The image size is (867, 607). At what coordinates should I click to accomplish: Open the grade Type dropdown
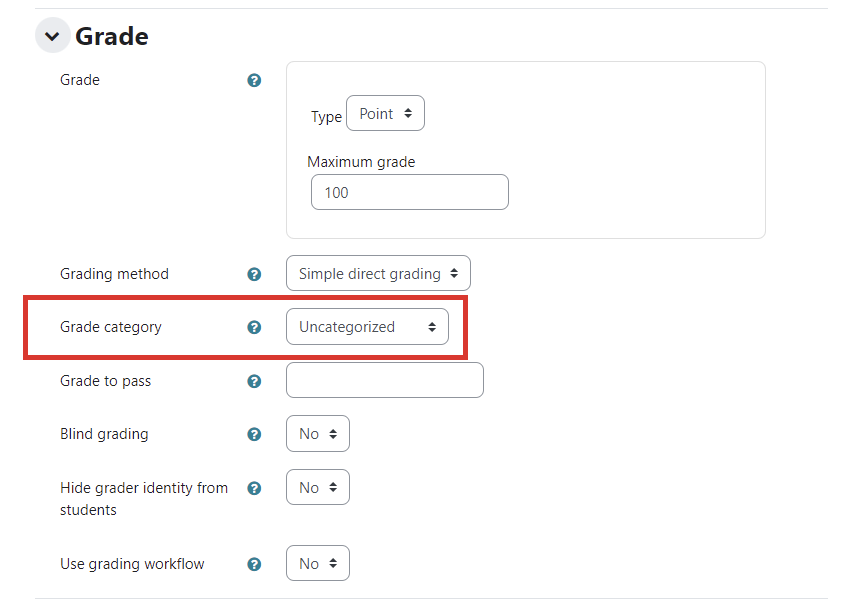coord(385,114)
